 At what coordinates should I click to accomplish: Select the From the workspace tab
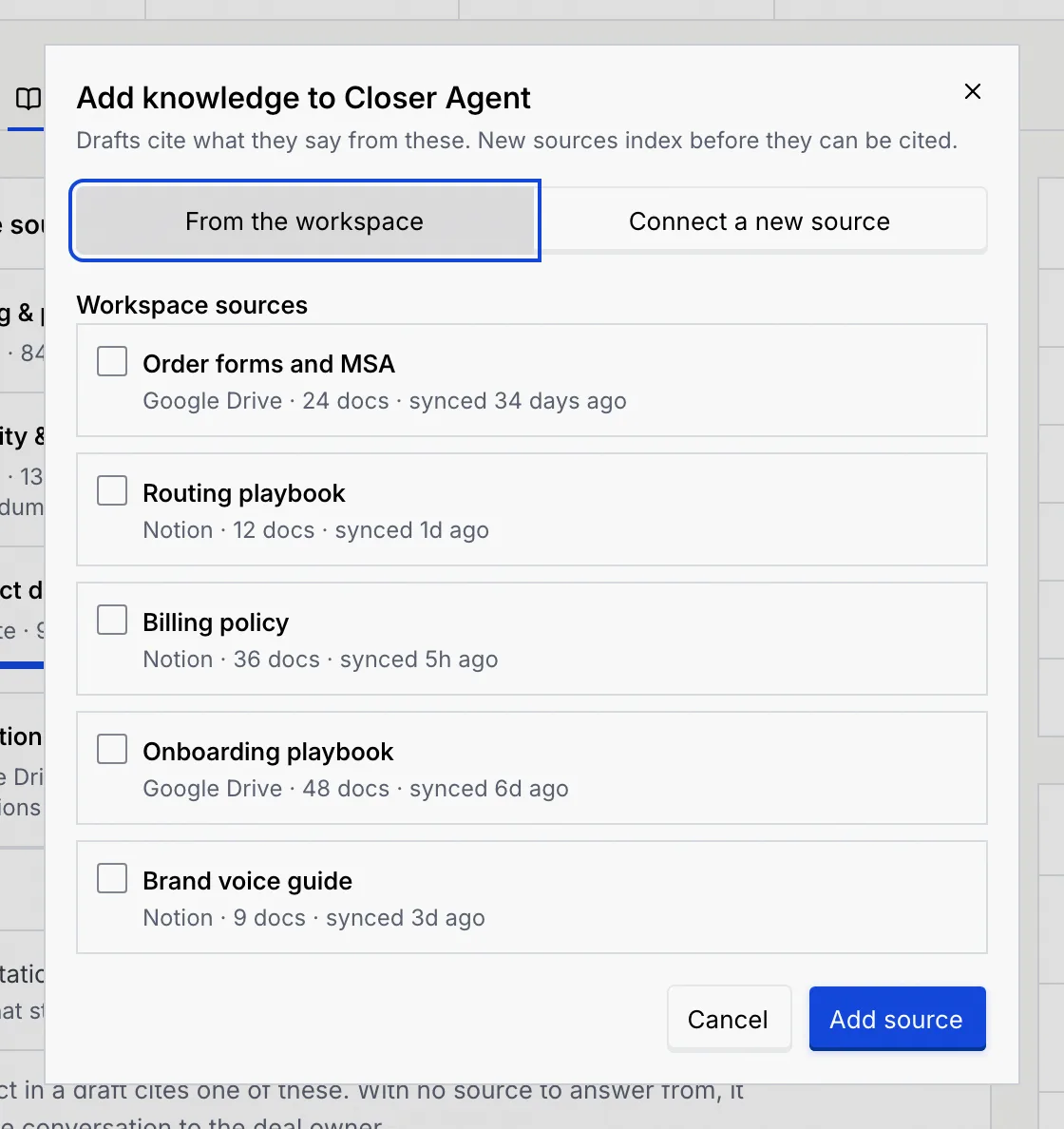305,221
